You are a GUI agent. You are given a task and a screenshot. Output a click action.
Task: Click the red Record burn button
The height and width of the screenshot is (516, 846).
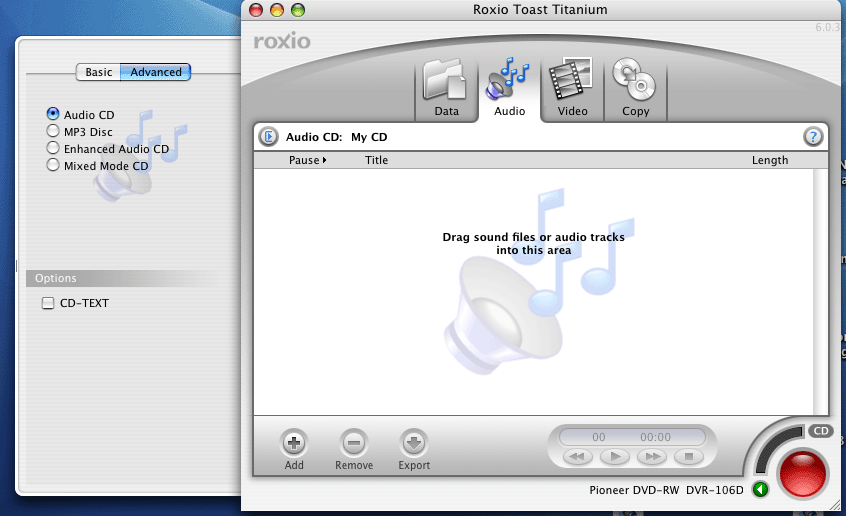[803, 474]
